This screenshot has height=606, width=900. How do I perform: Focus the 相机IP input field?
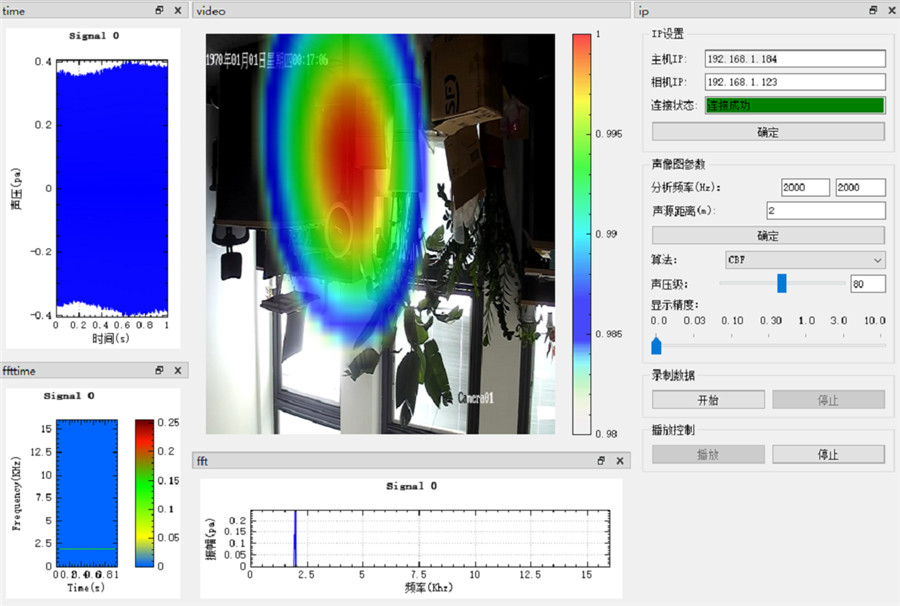795,82
